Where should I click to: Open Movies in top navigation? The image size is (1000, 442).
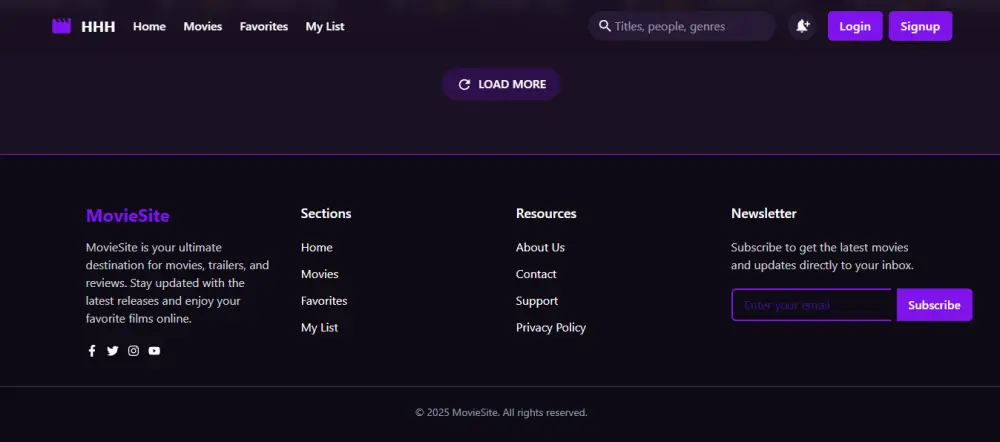point(203,26)
